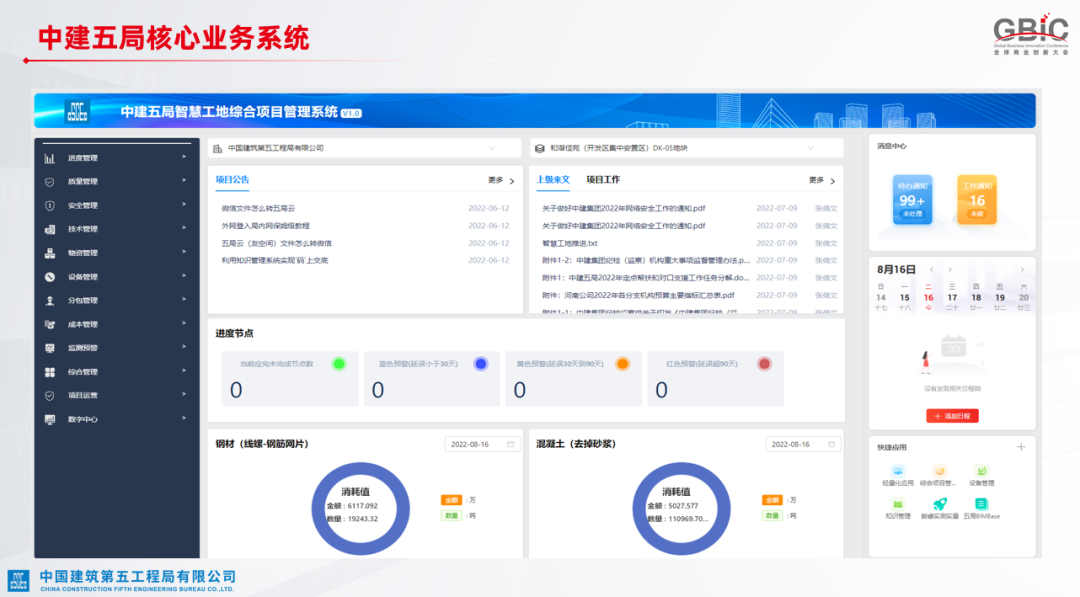
Task: Open the 钢材 date picker 2022-08-16
Action: [482, 444]
